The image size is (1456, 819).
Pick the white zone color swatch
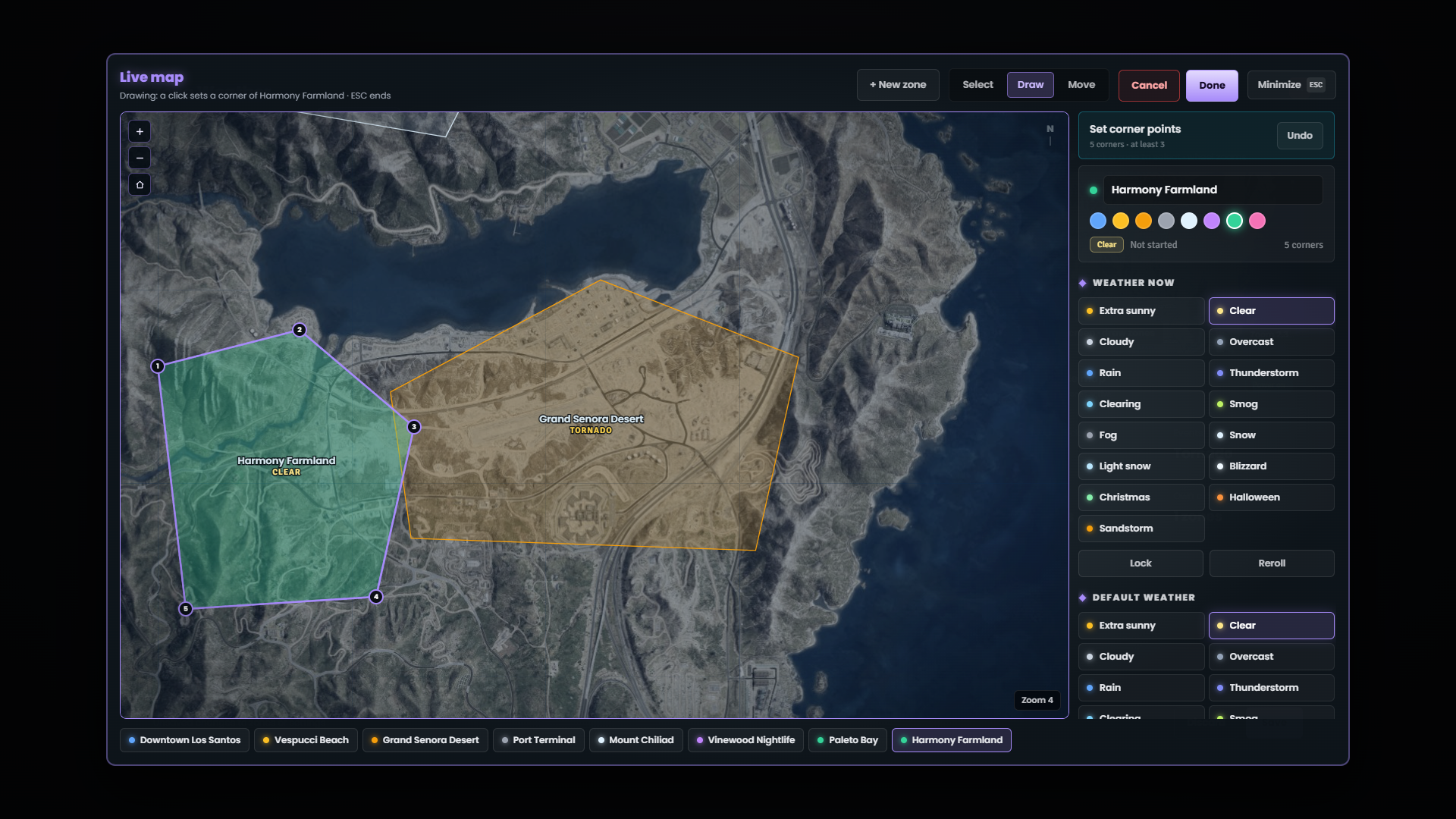(x=1189, y=221)
